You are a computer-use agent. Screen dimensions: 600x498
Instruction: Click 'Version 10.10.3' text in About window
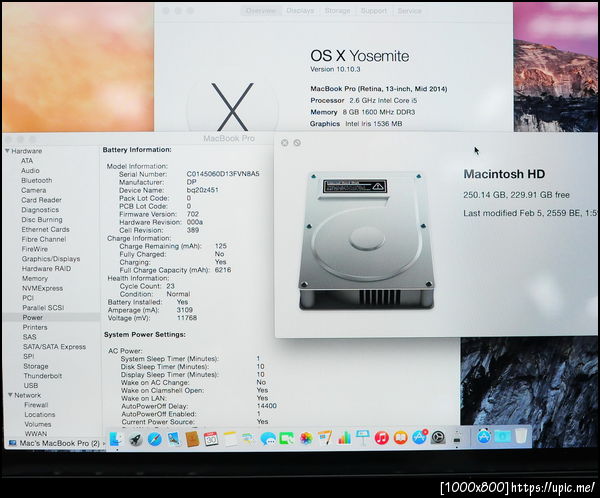335,69
